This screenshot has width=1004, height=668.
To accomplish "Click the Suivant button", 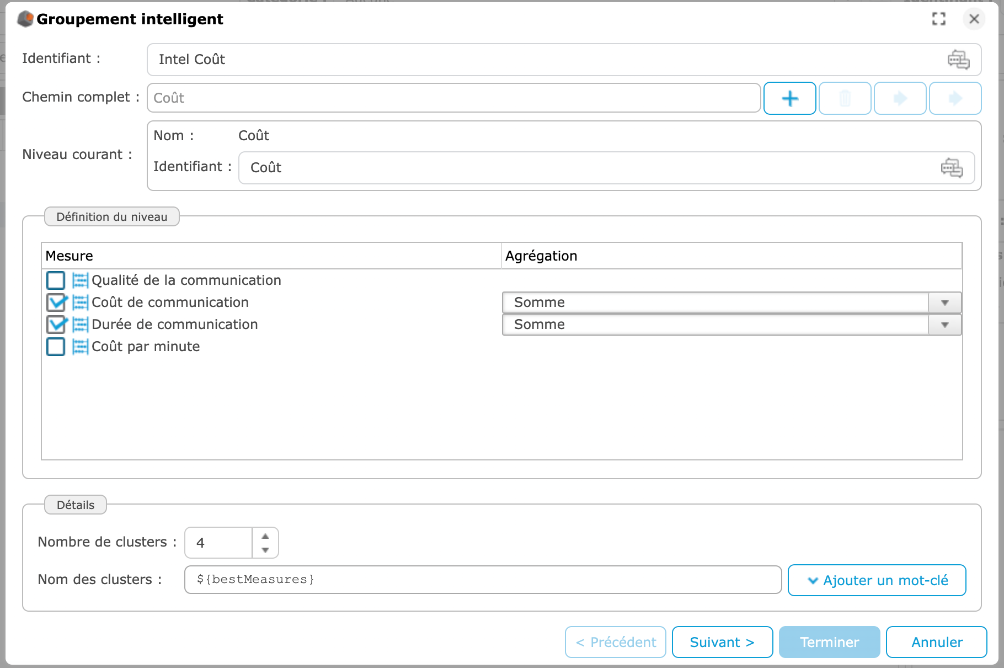I will click(x=722, y=642).
